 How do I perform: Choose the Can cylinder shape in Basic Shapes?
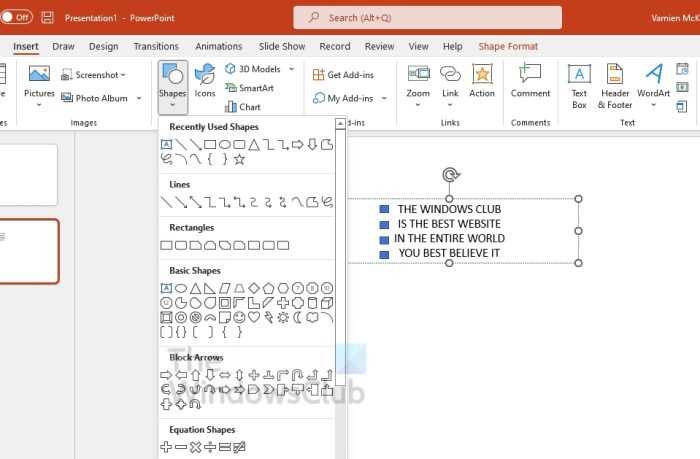(x=312, y=303)
